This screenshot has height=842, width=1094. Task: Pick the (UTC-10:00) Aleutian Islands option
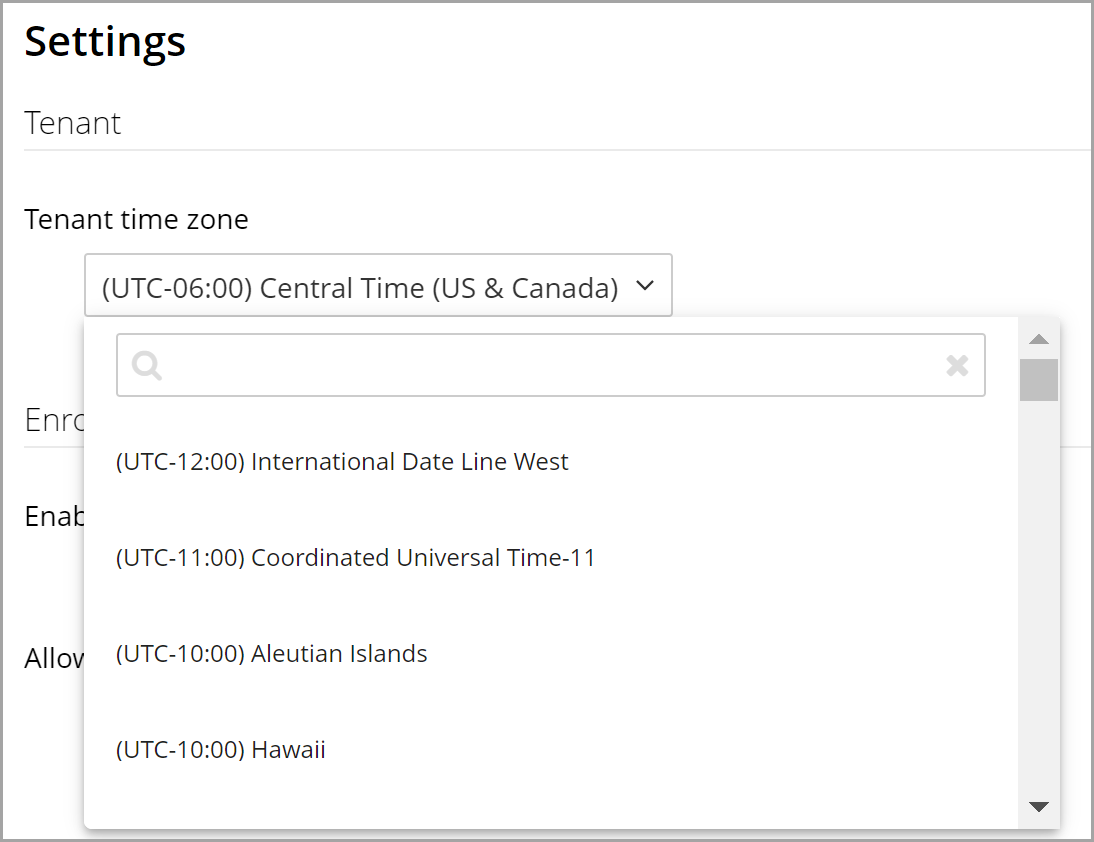(x=272, y=654)
